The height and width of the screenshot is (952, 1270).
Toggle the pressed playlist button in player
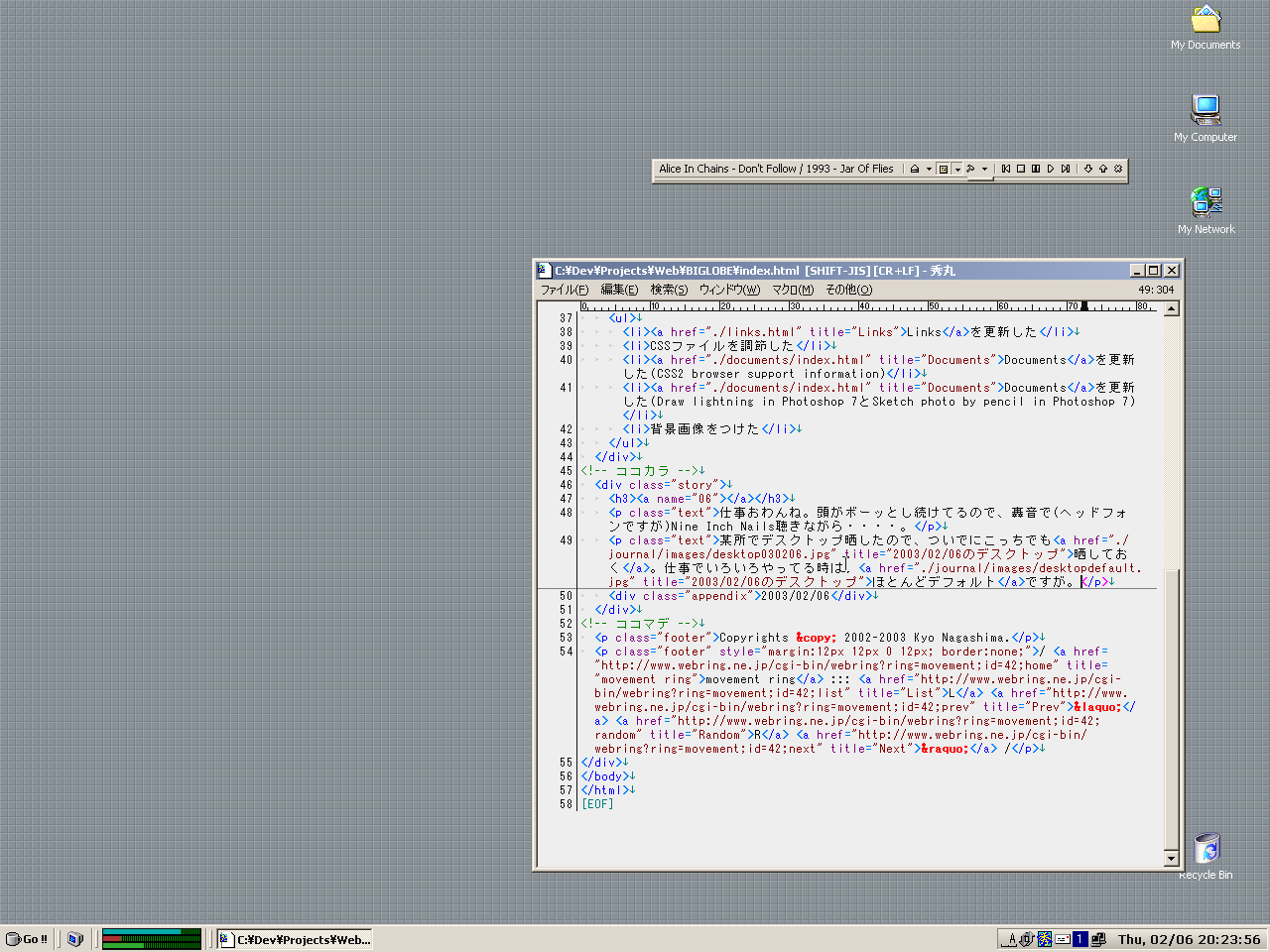click(944, 169)
